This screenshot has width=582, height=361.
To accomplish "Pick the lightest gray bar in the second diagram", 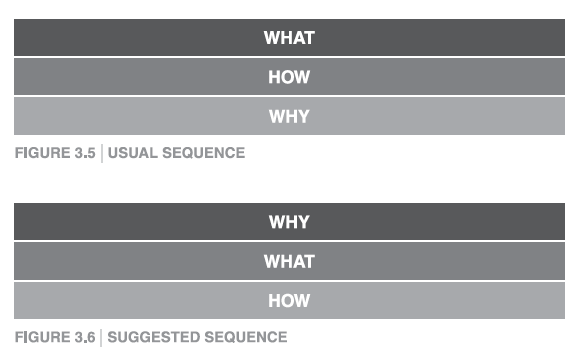I will 289,300.
